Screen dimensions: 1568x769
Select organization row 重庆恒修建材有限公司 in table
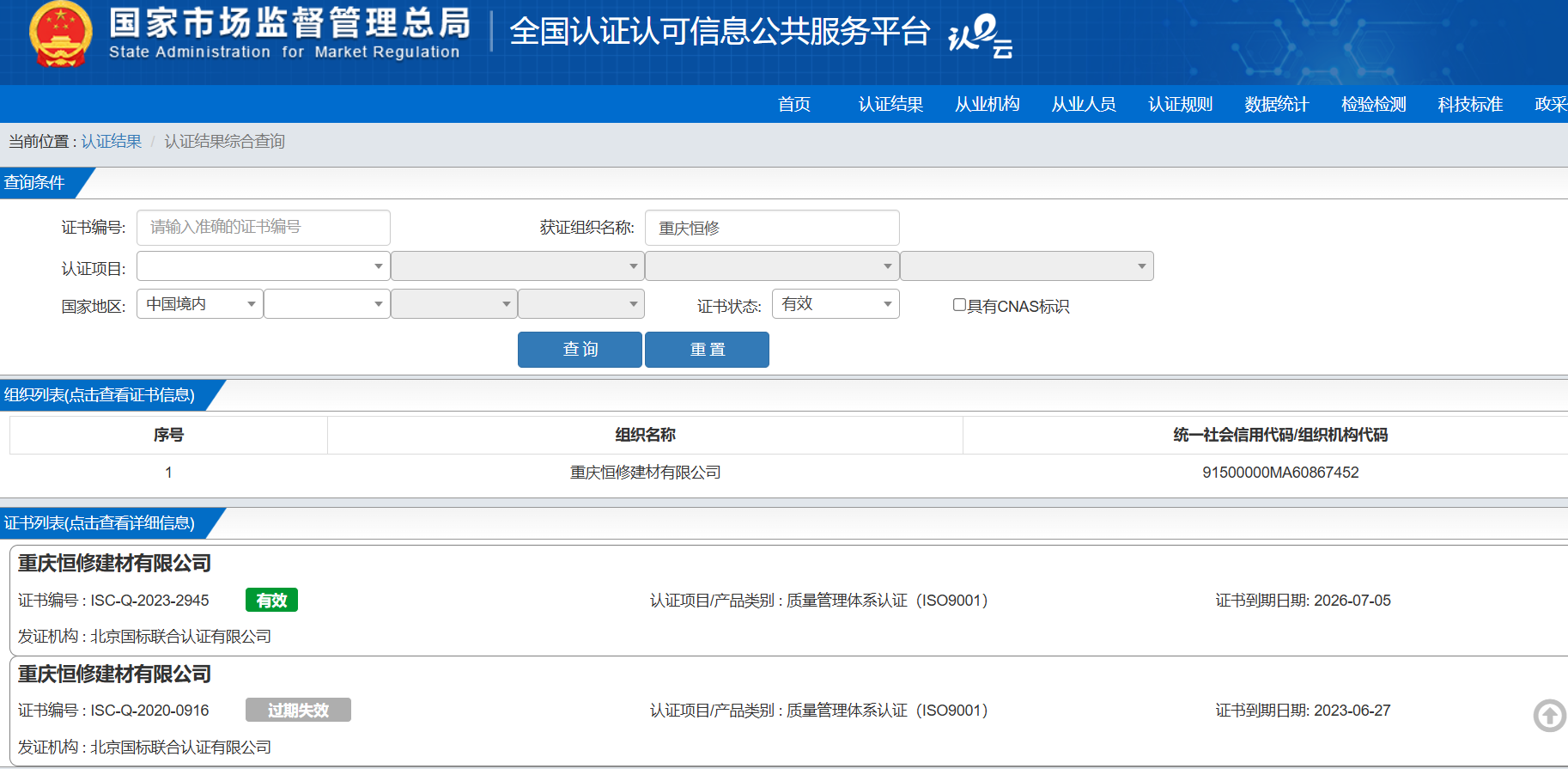(x=646, y=473)
